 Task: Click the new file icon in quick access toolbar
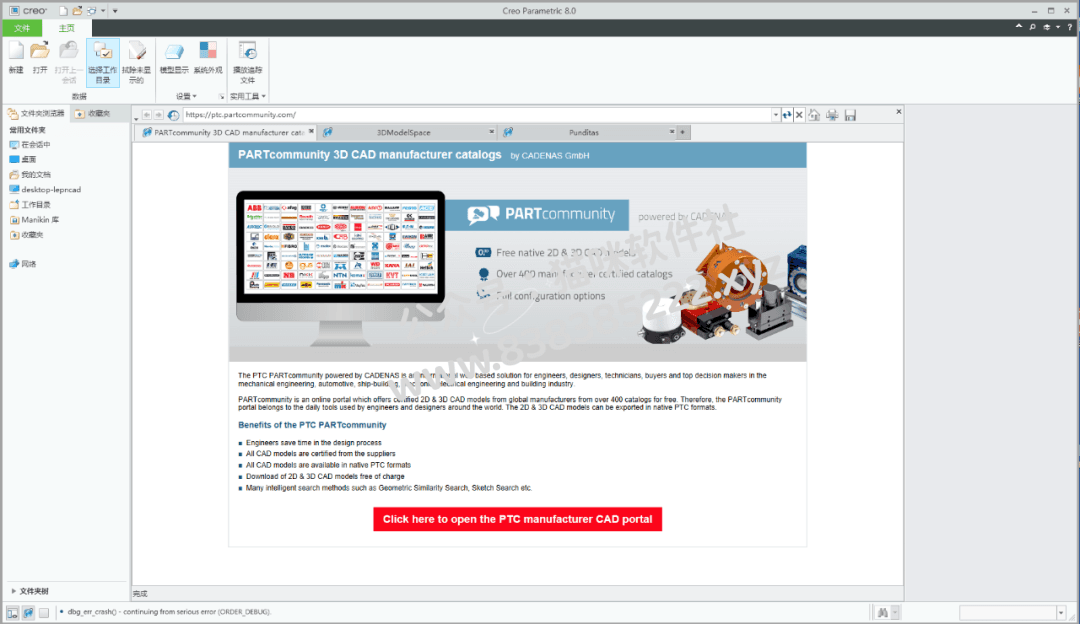(63, 11)
